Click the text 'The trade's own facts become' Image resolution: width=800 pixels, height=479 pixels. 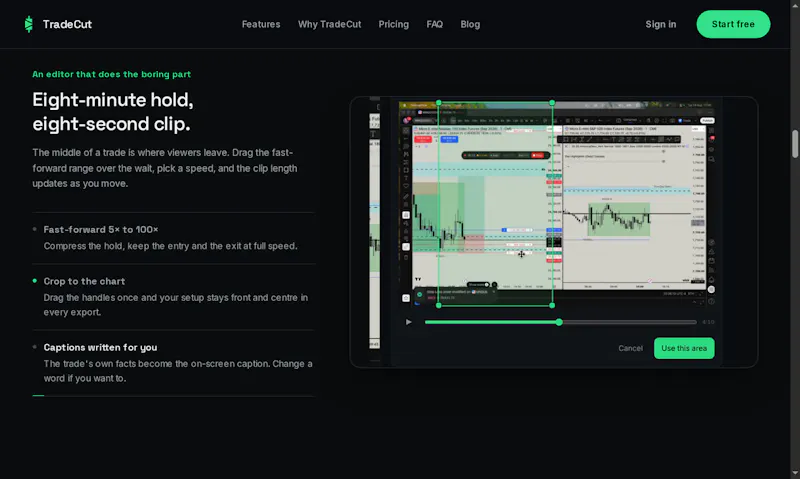click(178, 371)
